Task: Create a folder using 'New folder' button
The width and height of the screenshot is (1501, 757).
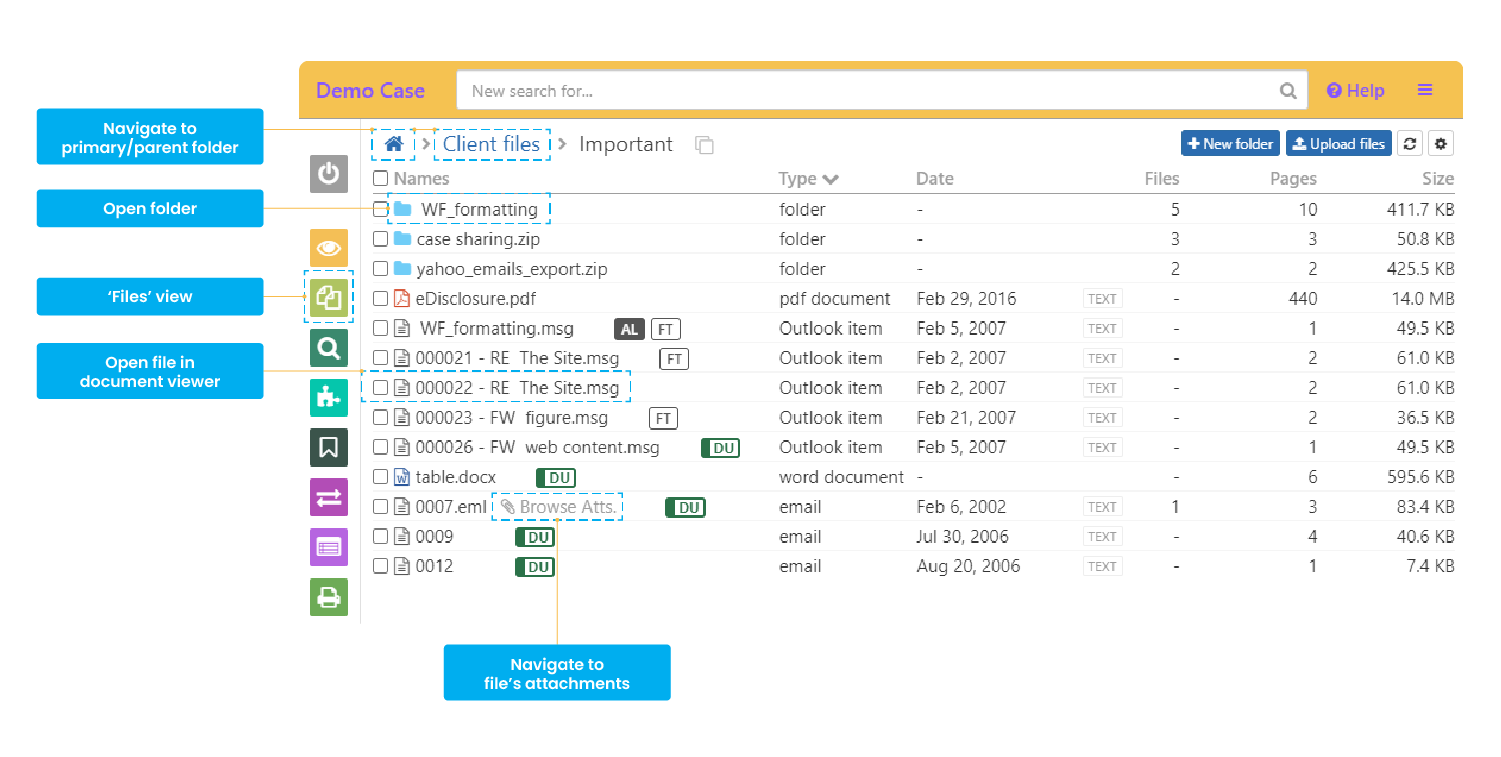Action: click(1230, 143)
